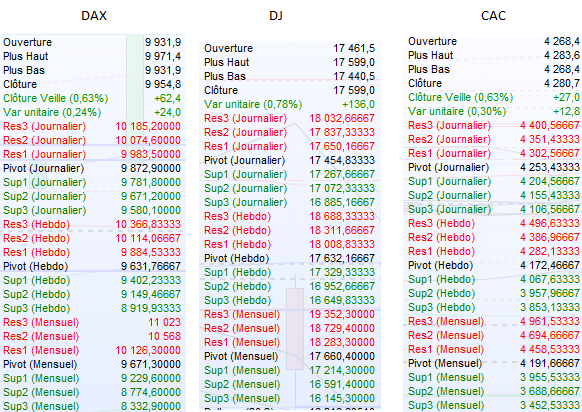The width and height of the screenshot is (582, 412).
Task: Select DAX Pivot (Hebdo) 9 631,76667
Action: [x=92, y=267]
